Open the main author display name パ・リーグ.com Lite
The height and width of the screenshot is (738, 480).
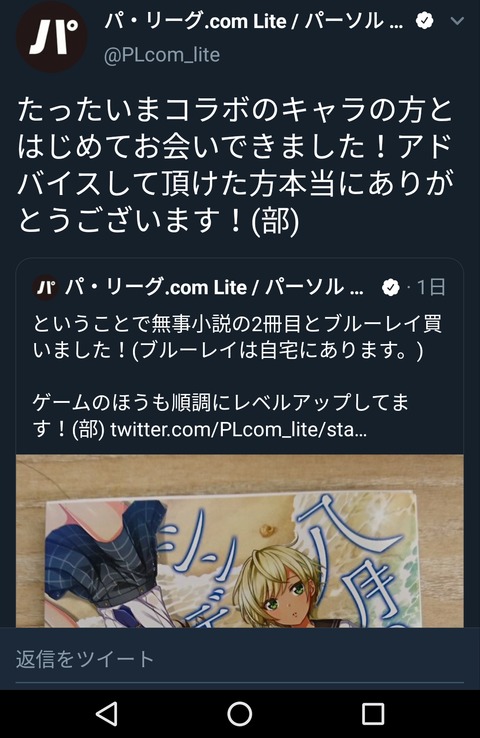click(x=254, y=21)
